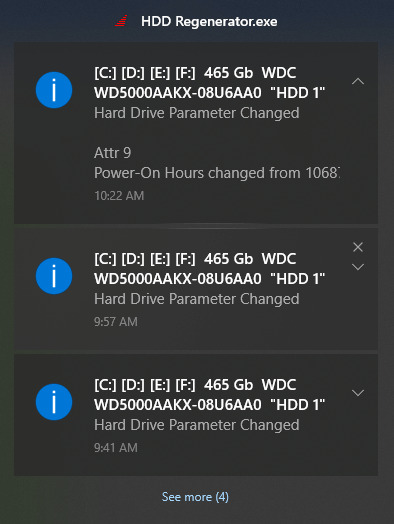
Task: Click the info icon of the 10:22 AM notification
Action: coord(54,90)
